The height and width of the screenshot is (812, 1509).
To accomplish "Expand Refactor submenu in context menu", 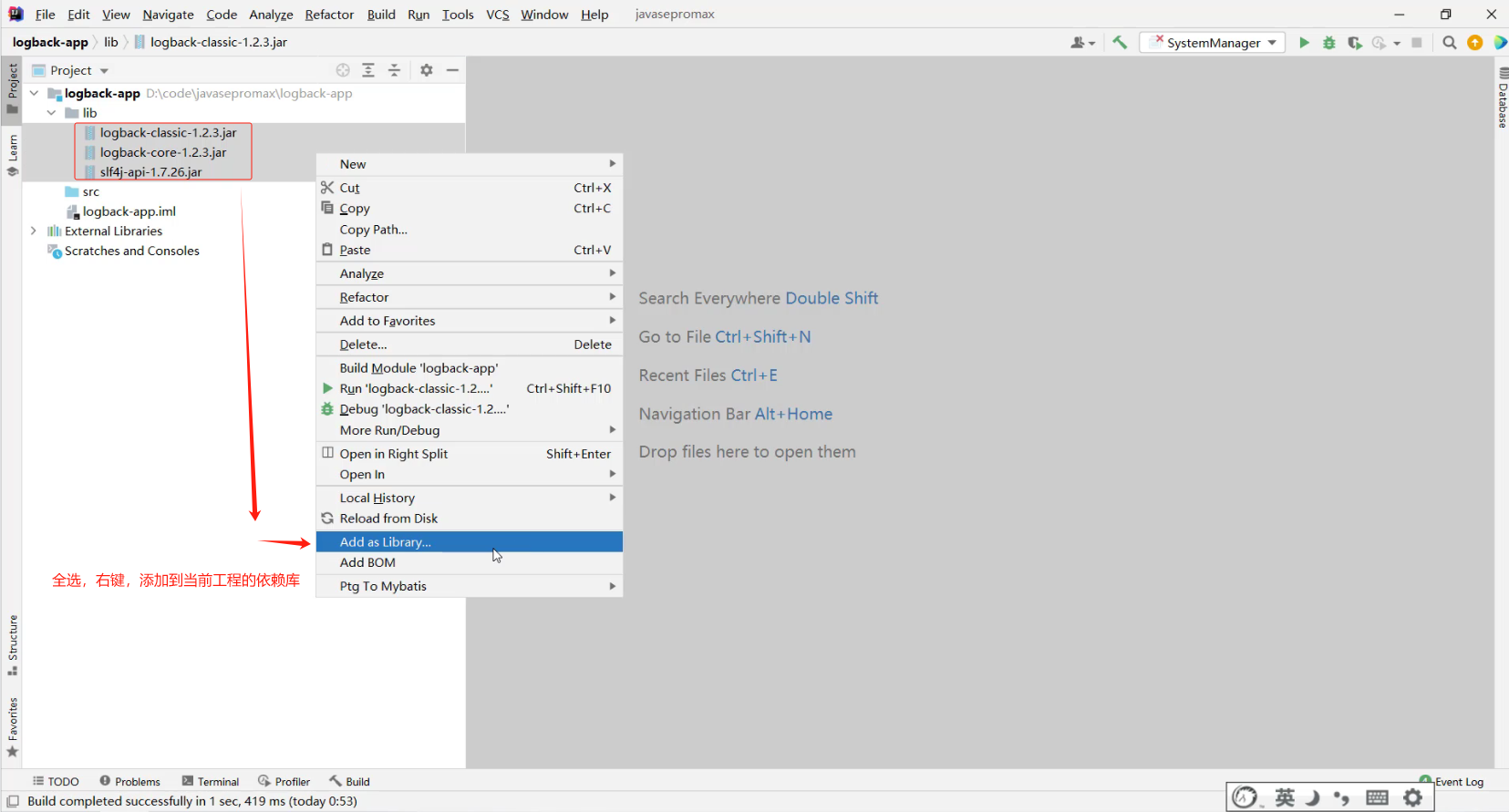I will (469, 297).
